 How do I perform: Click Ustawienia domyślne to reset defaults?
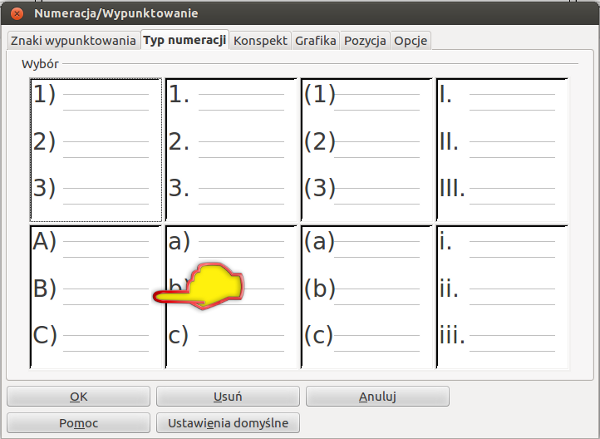227,423
